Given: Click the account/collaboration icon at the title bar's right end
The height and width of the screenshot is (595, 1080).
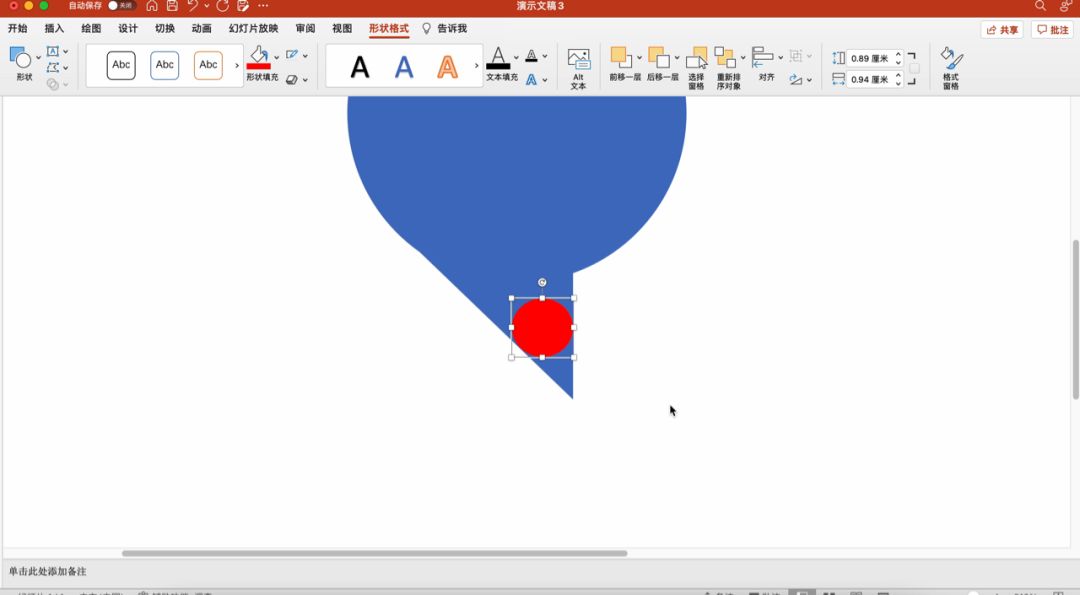Looking at the screenshot, I should (1066, 6).
